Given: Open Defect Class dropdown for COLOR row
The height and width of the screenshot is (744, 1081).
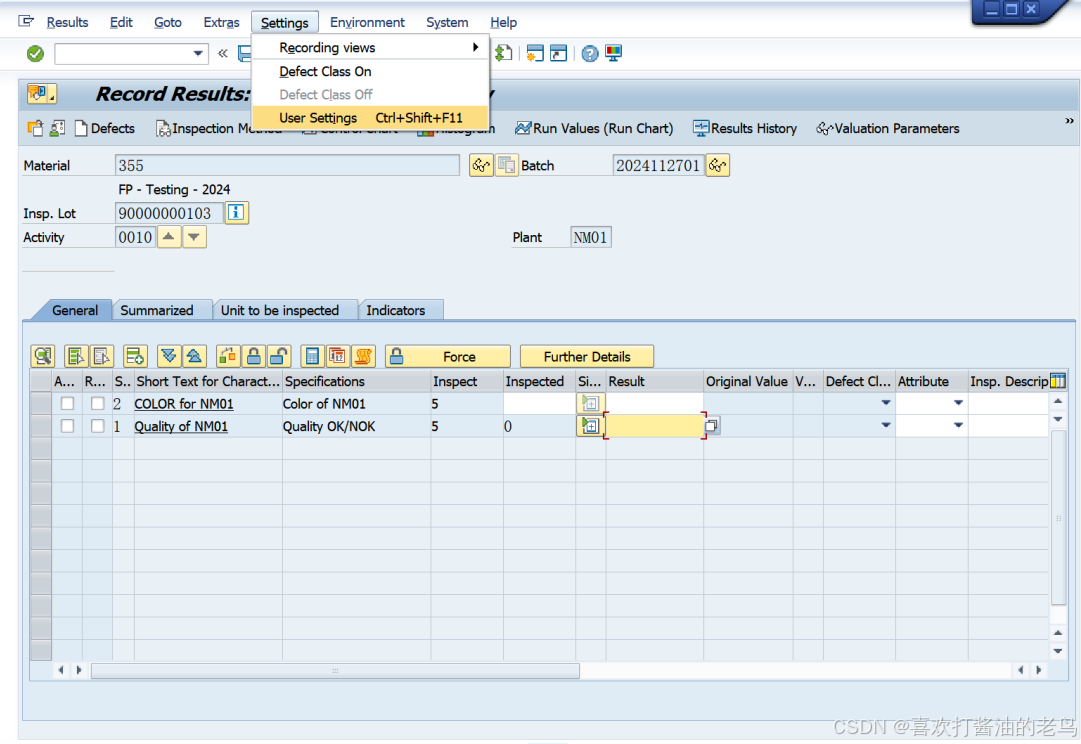Looking at the screenshot, I should click(x=886, y=403).
